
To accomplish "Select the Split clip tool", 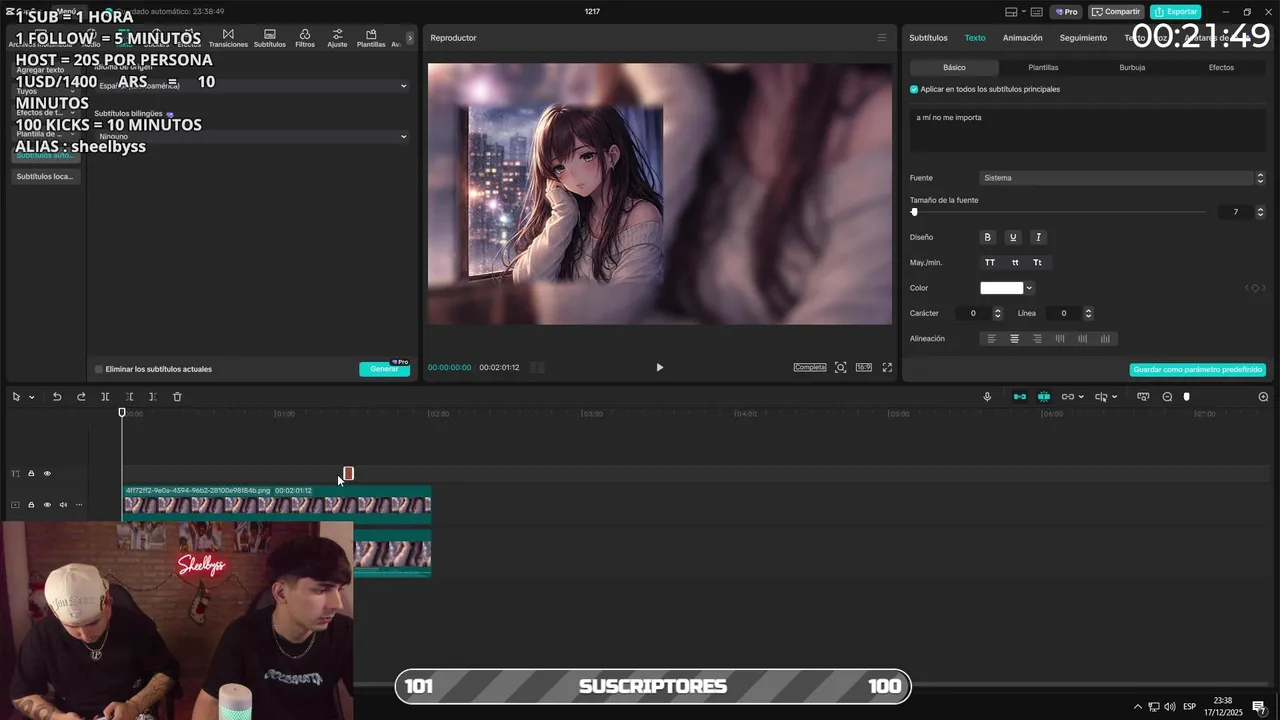I will tap(105, 397).
